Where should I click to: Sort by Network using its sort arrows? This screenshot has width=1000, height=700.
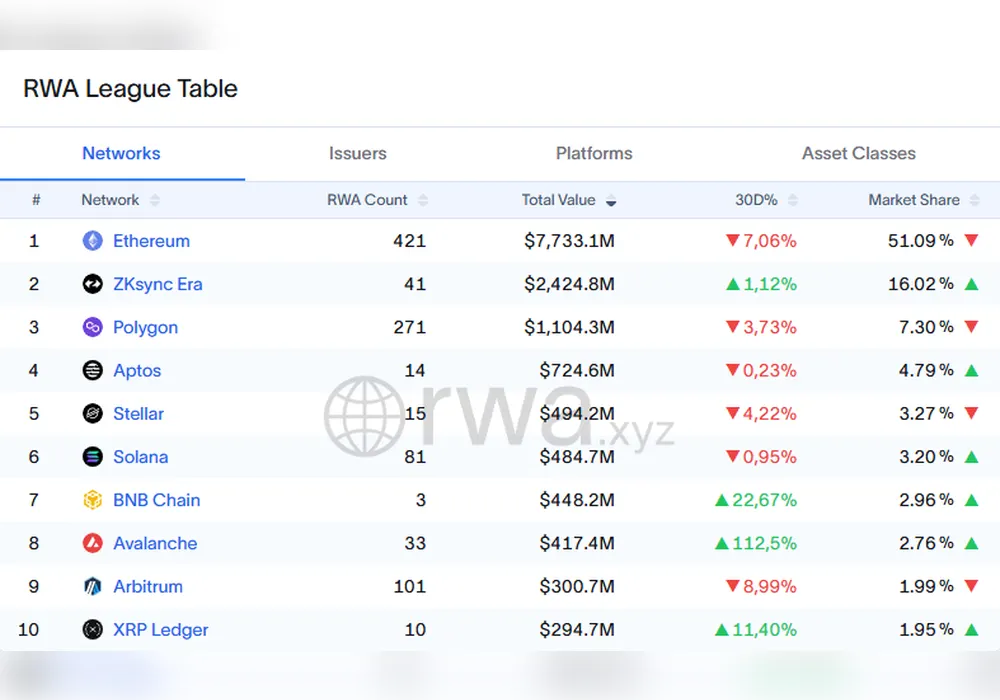click(x=154, y=200)
